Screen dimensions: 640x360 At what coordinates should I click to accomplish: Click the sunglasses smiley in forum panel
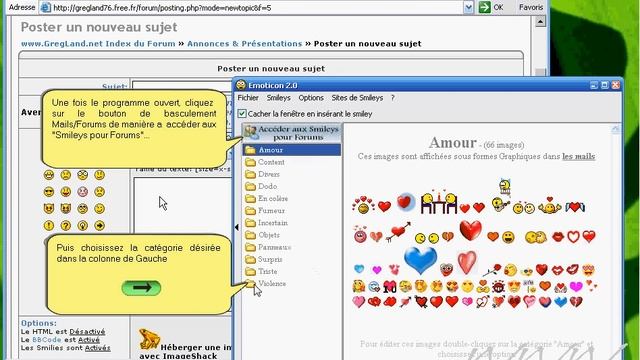coord(49,192)
